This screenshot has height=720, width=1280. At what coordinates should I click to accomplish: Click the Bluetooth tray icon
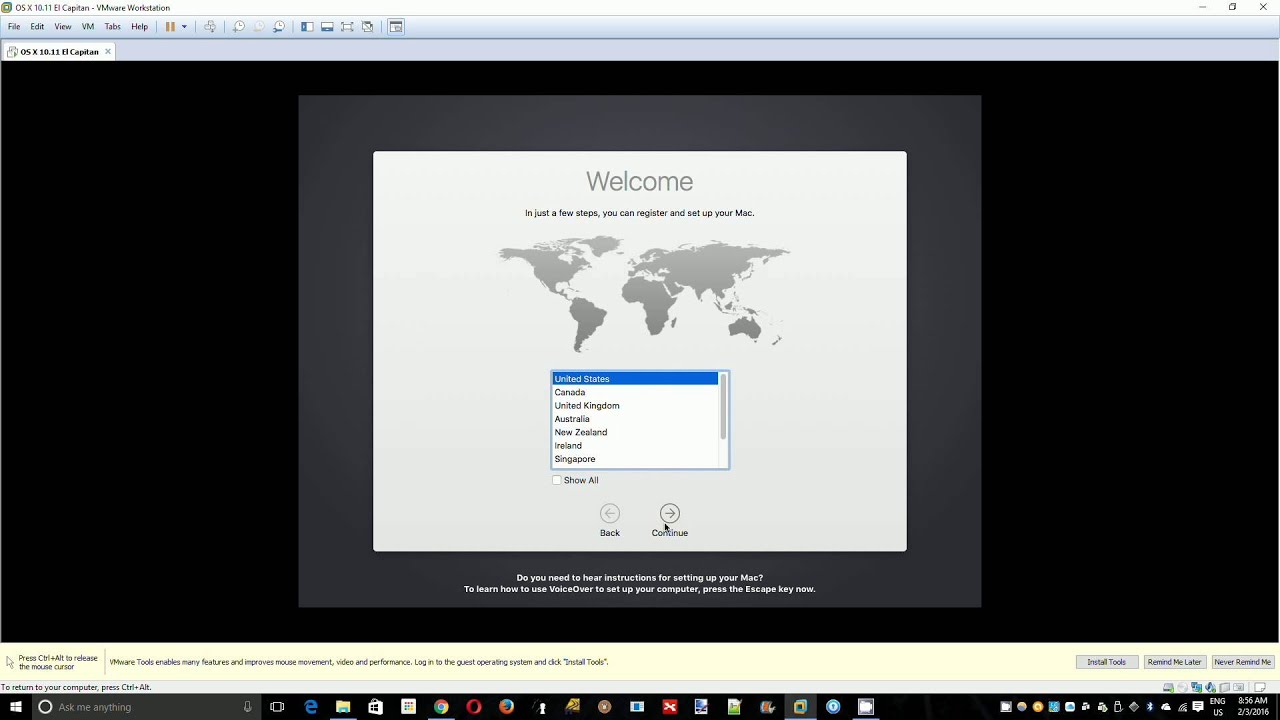click(1149, 707)
